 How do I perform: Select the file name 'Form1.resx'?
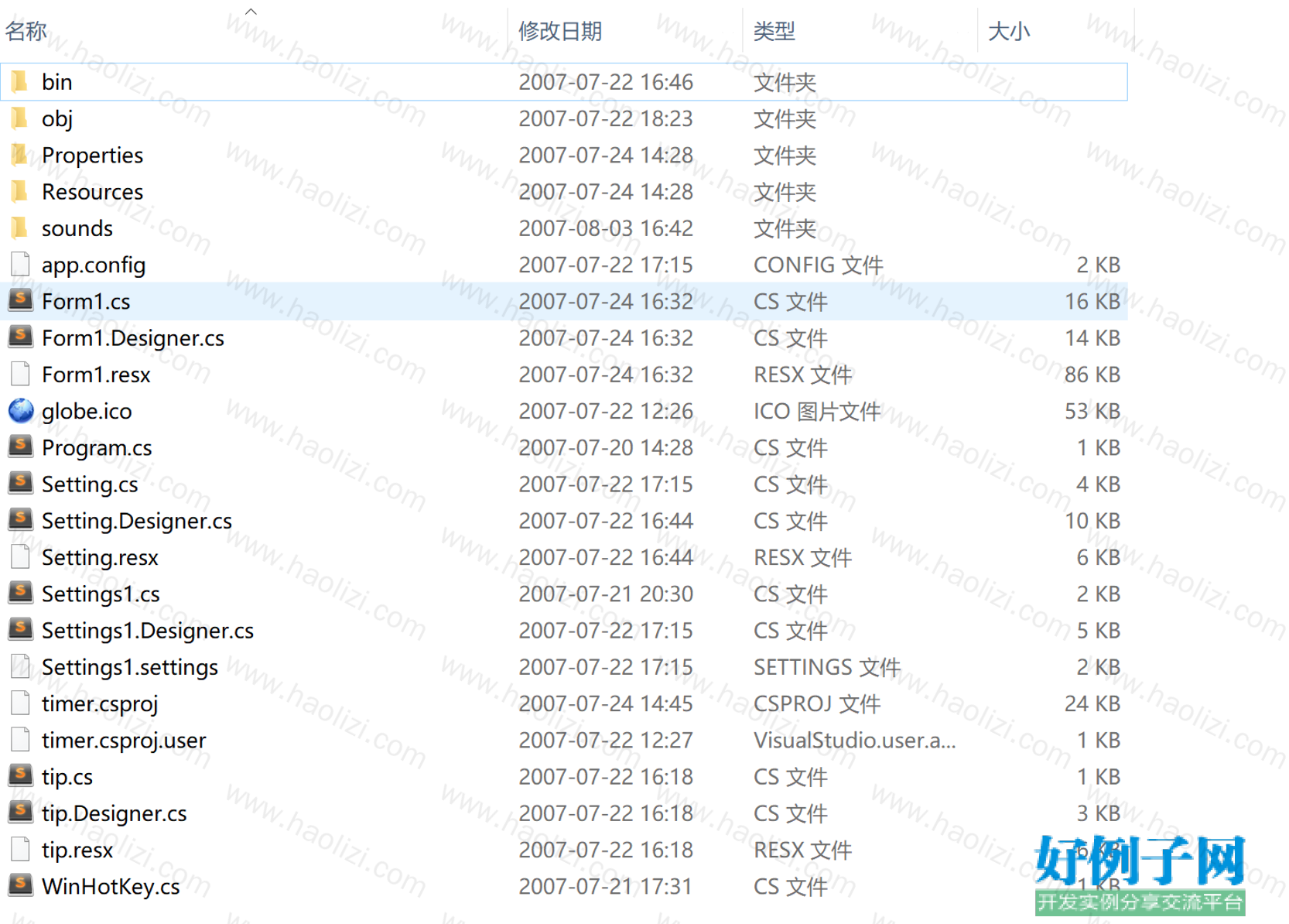(x=96, y=375)
